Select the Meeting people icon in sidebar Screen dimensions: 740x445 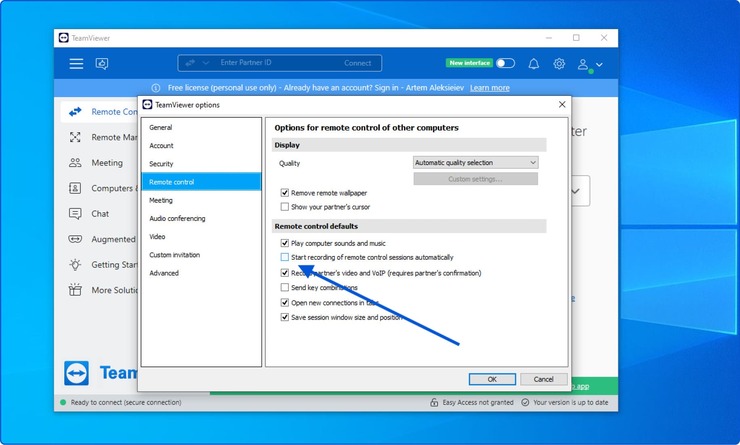click(x=75, y=163)
